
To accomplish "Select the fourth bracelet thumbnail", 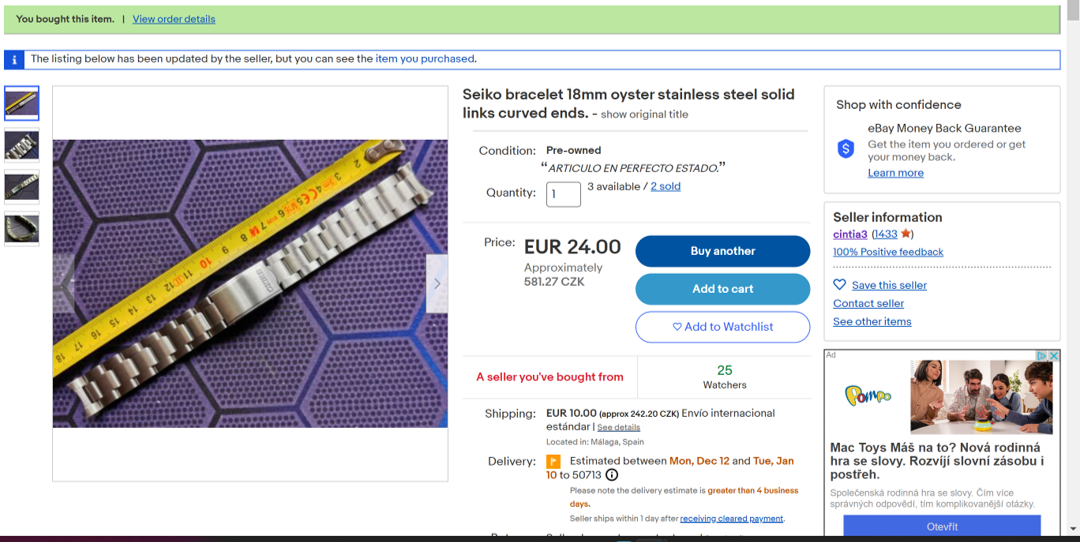I will 22,229.
